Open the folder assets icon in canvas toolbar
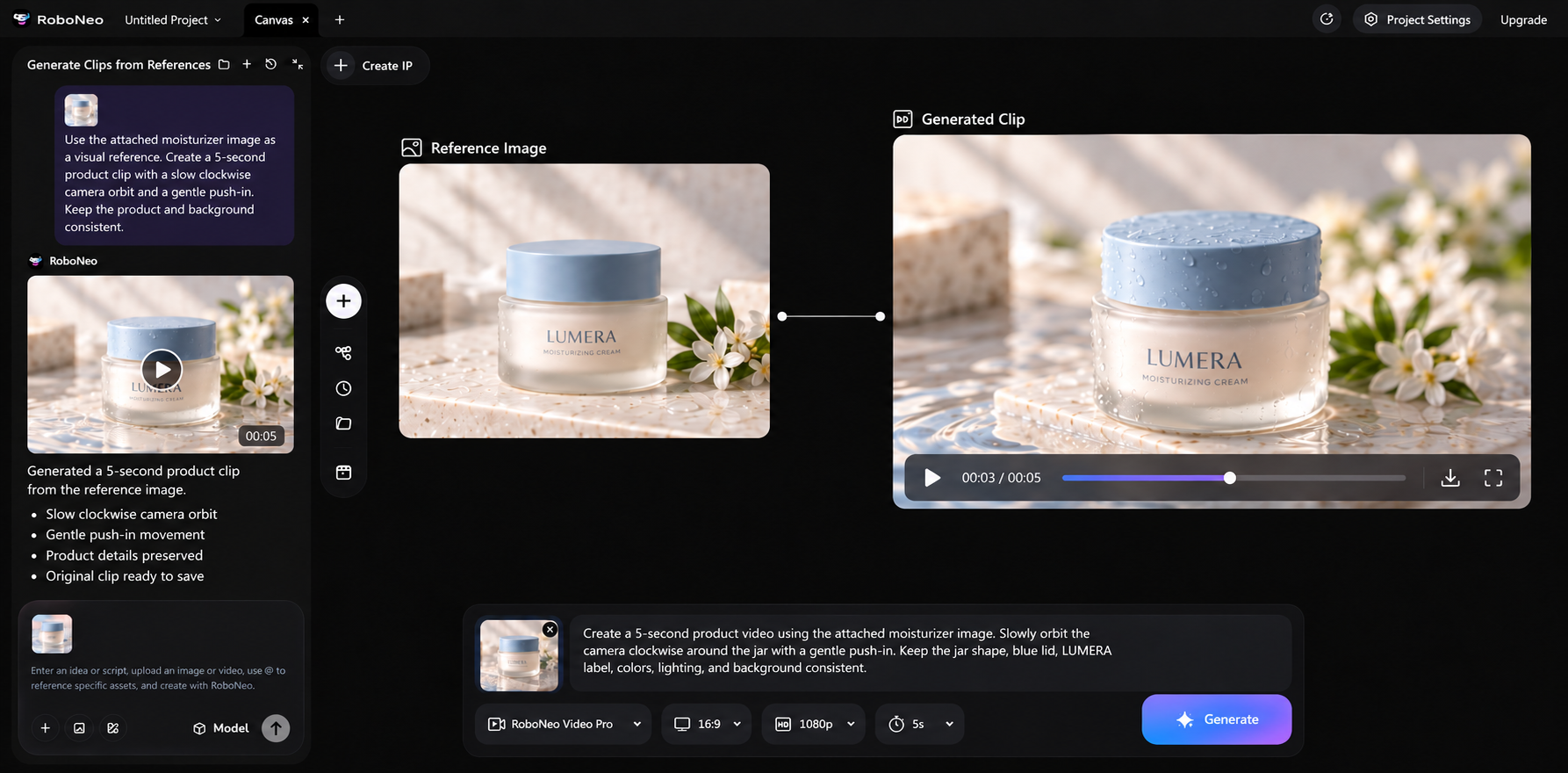This screenshot has height=773, width=1568. coord(343,423)
